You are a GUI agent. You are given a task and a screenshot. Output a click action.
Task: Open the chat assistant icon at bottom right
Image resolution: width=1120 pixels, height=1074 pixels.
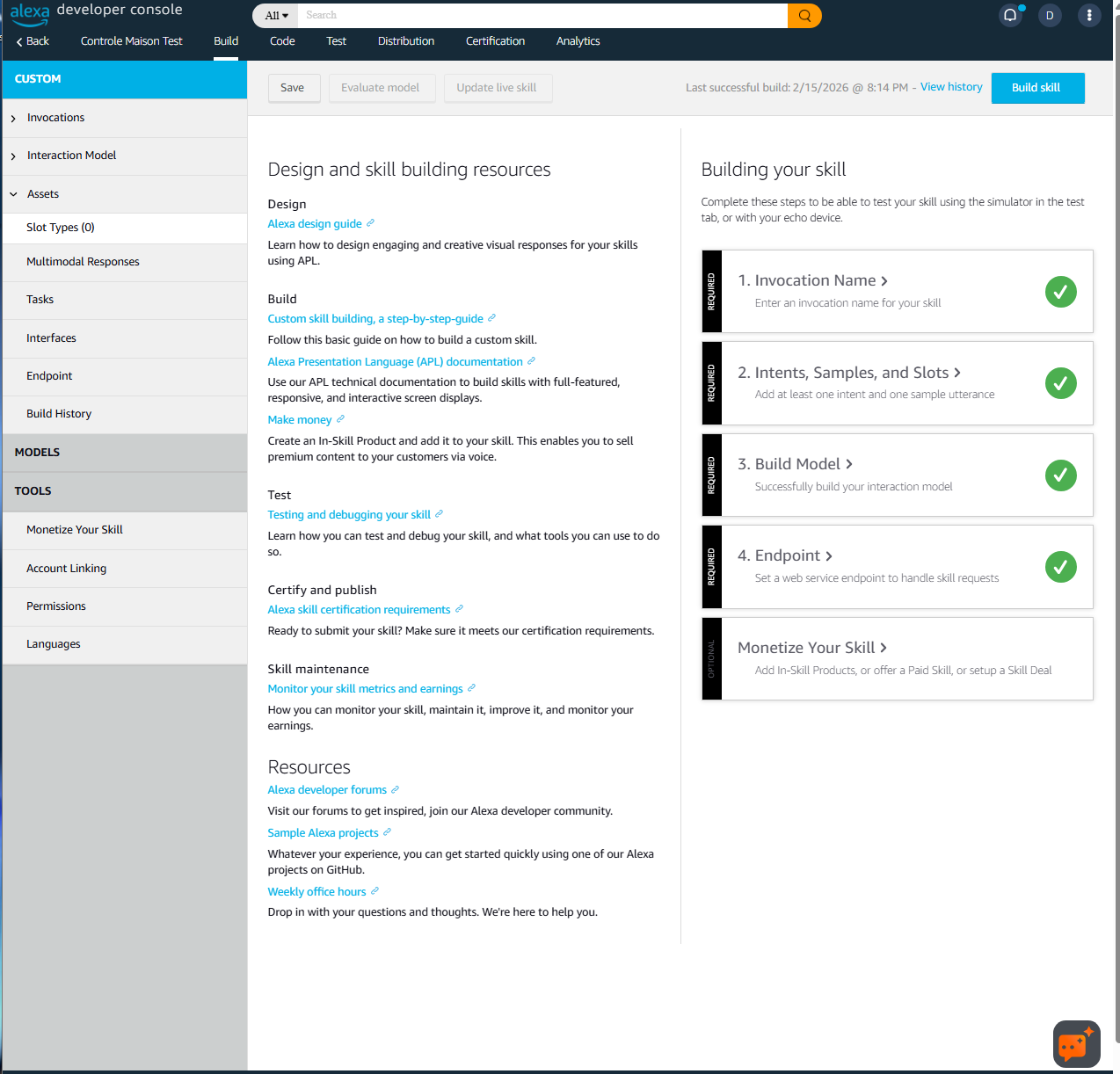(x=1076, y=1044)
